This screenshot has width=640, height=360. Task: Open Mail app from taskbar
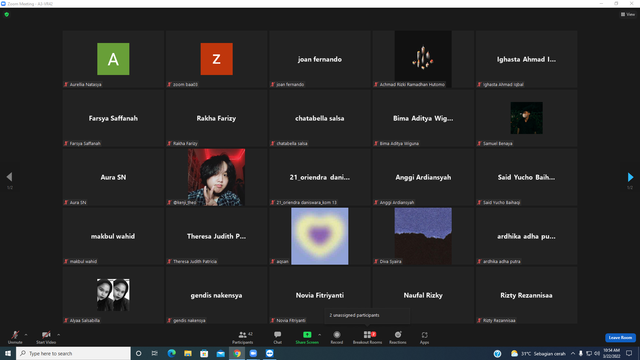pyautogui.click(x=220, y=353)
